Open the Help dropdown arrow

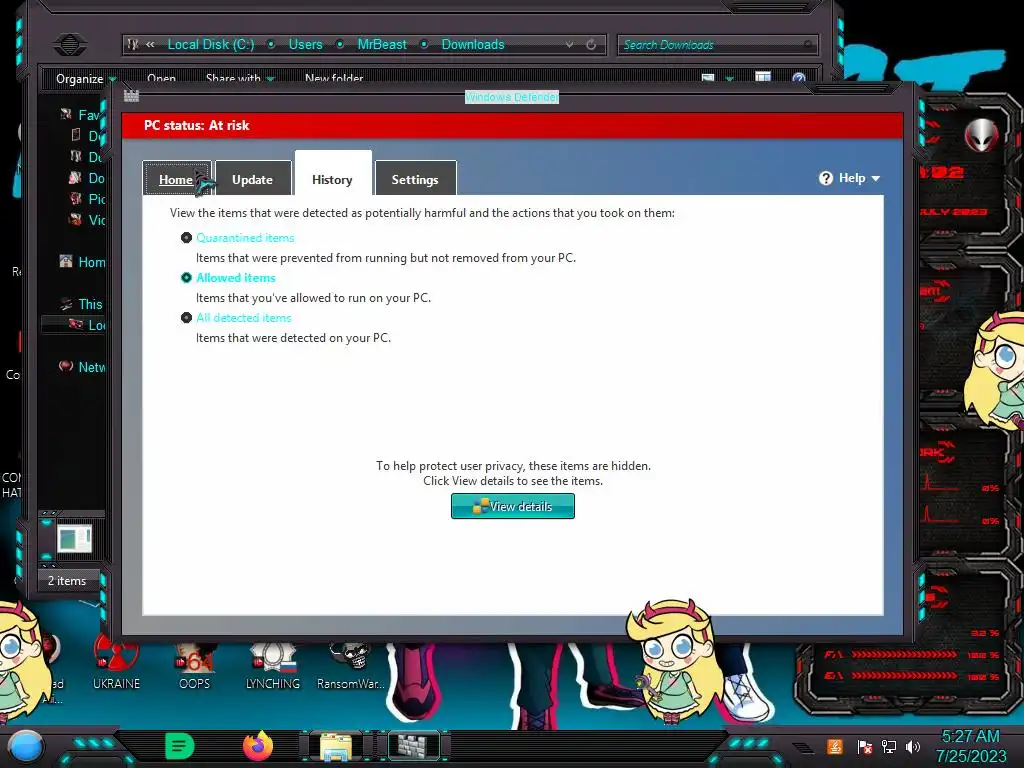pos(876,178)
